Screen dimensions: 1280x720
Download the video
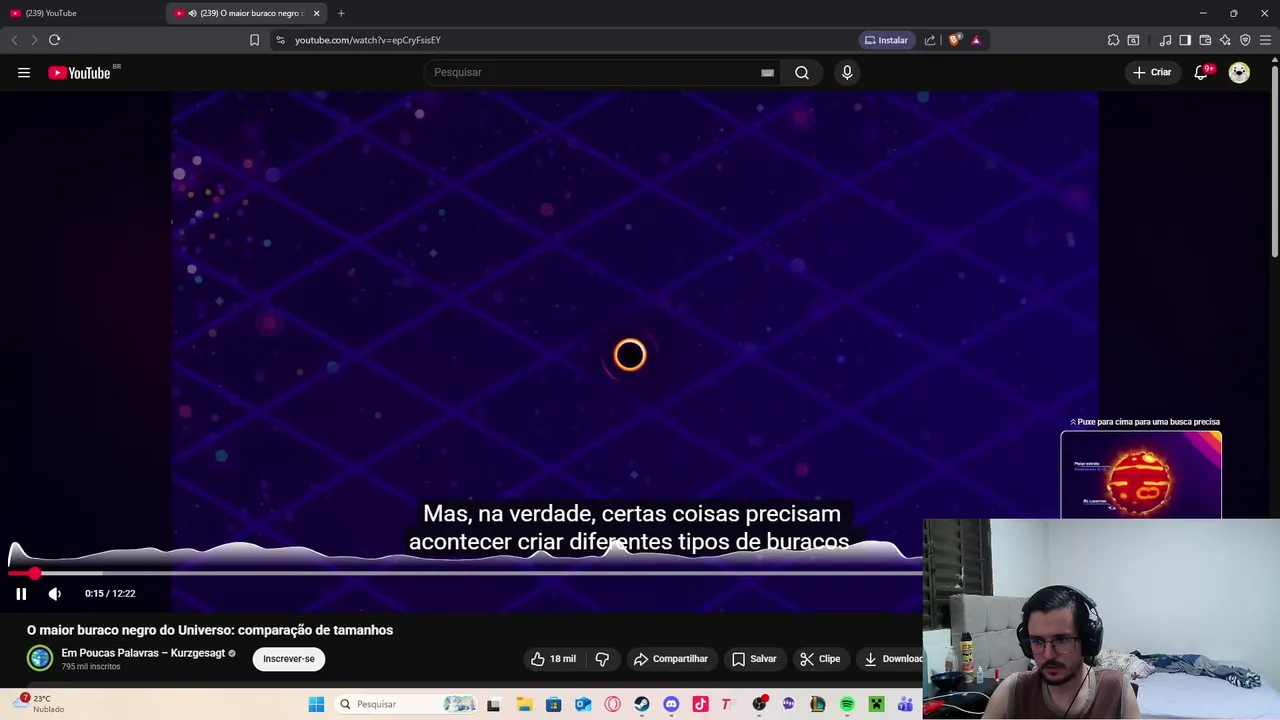click(893, 659)
